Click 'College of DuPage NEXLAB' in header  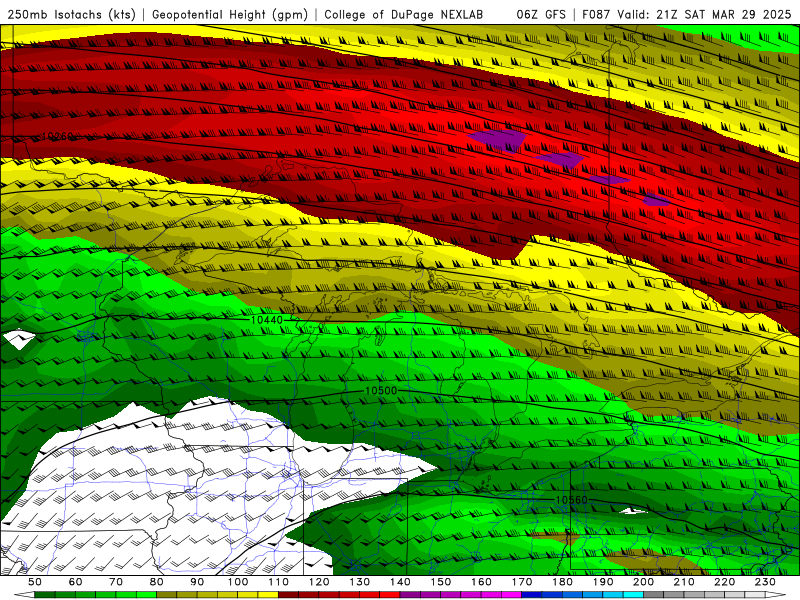coord(404,14)
